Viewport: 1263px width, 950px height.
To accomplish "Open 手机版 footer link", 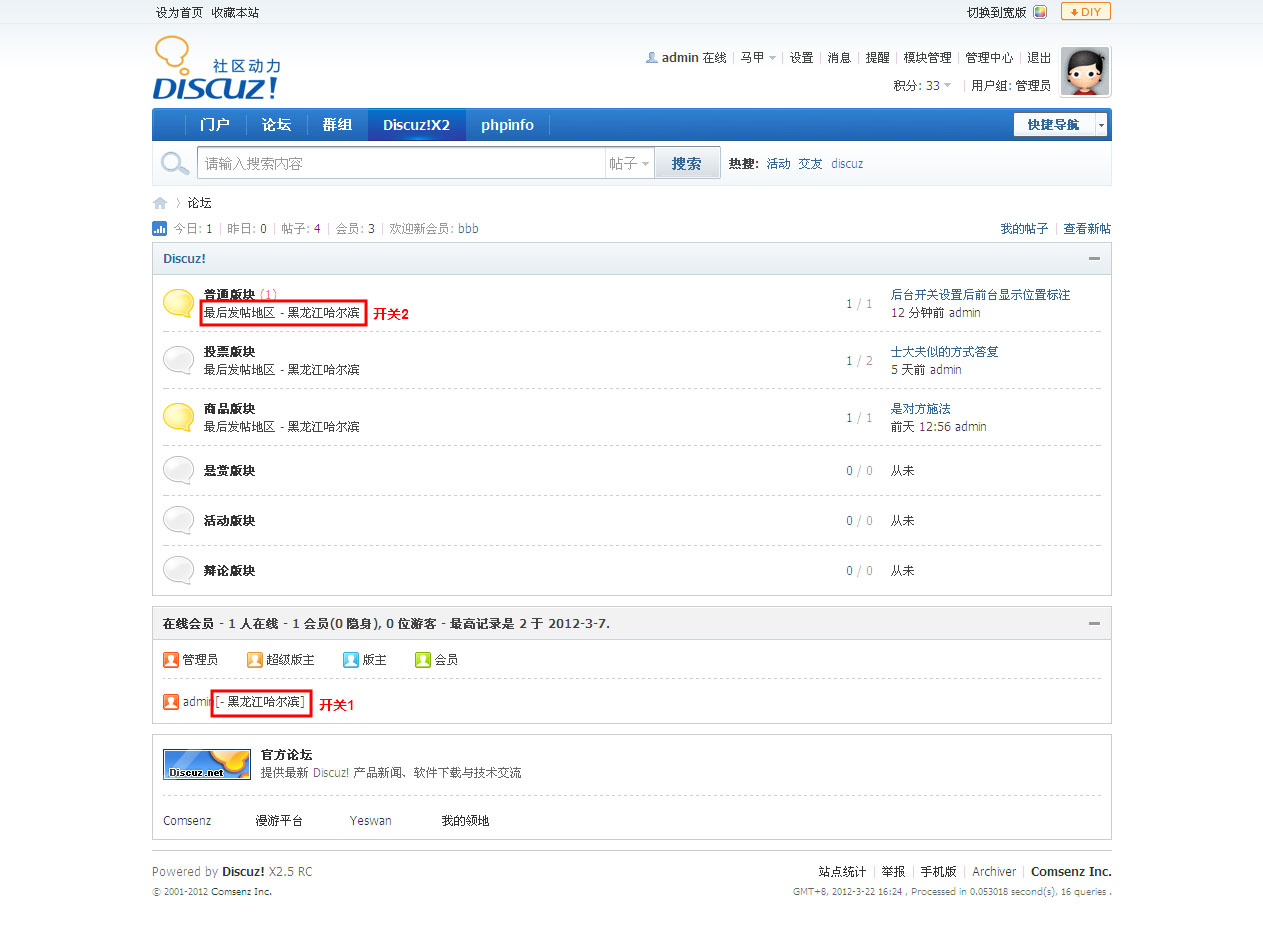I will 939,872.
